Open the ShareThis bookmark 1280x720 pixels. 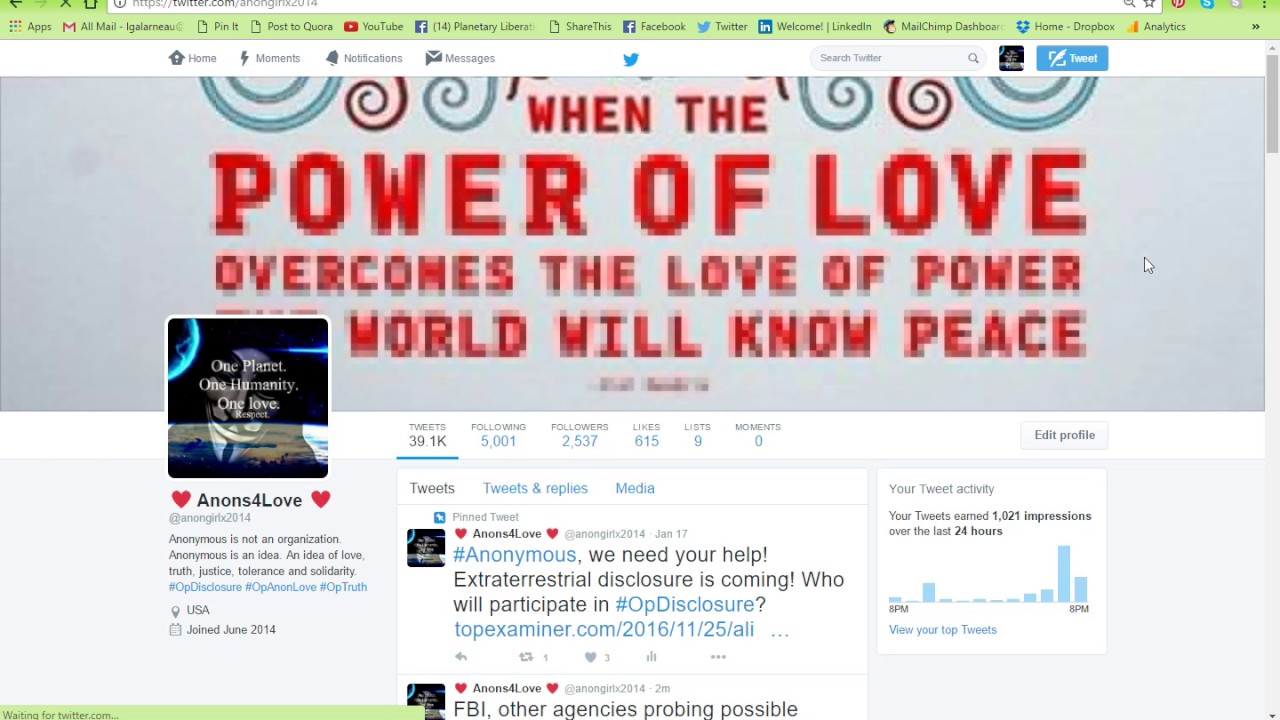point(580,27)
